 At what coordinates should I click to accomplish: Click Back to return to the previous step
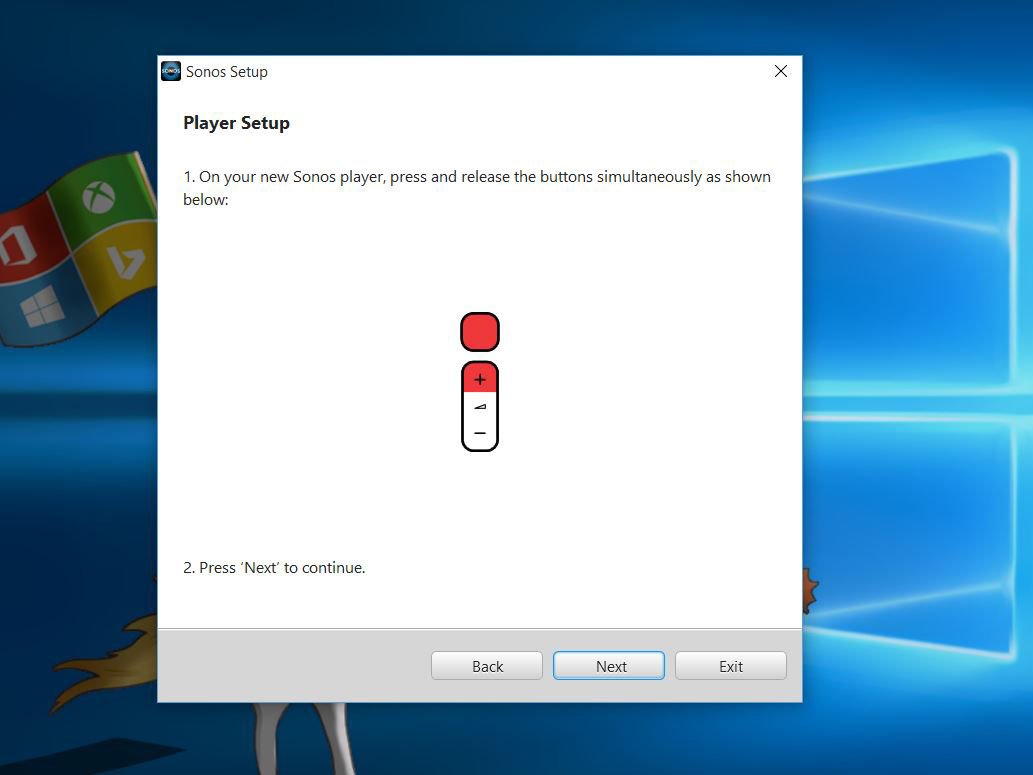[x=486, y=665]
